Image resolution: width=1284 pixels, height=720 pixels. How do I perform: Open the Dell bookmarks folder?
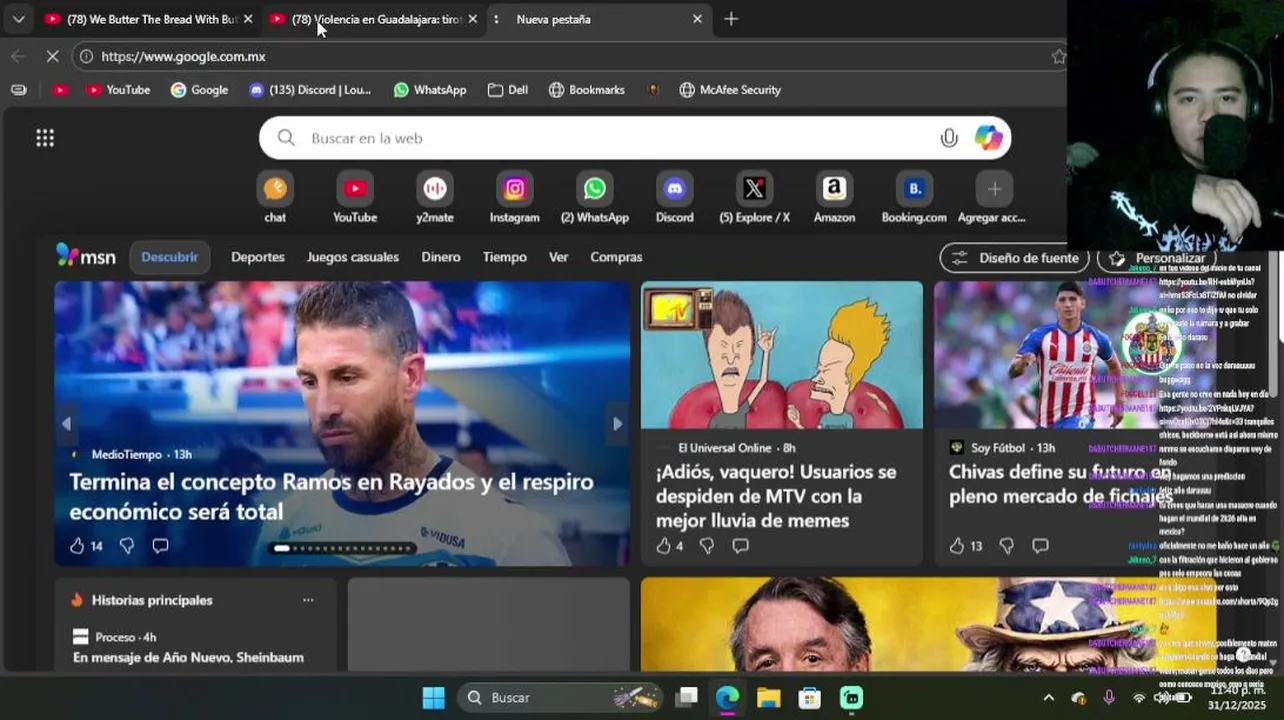tap(508, 90)
